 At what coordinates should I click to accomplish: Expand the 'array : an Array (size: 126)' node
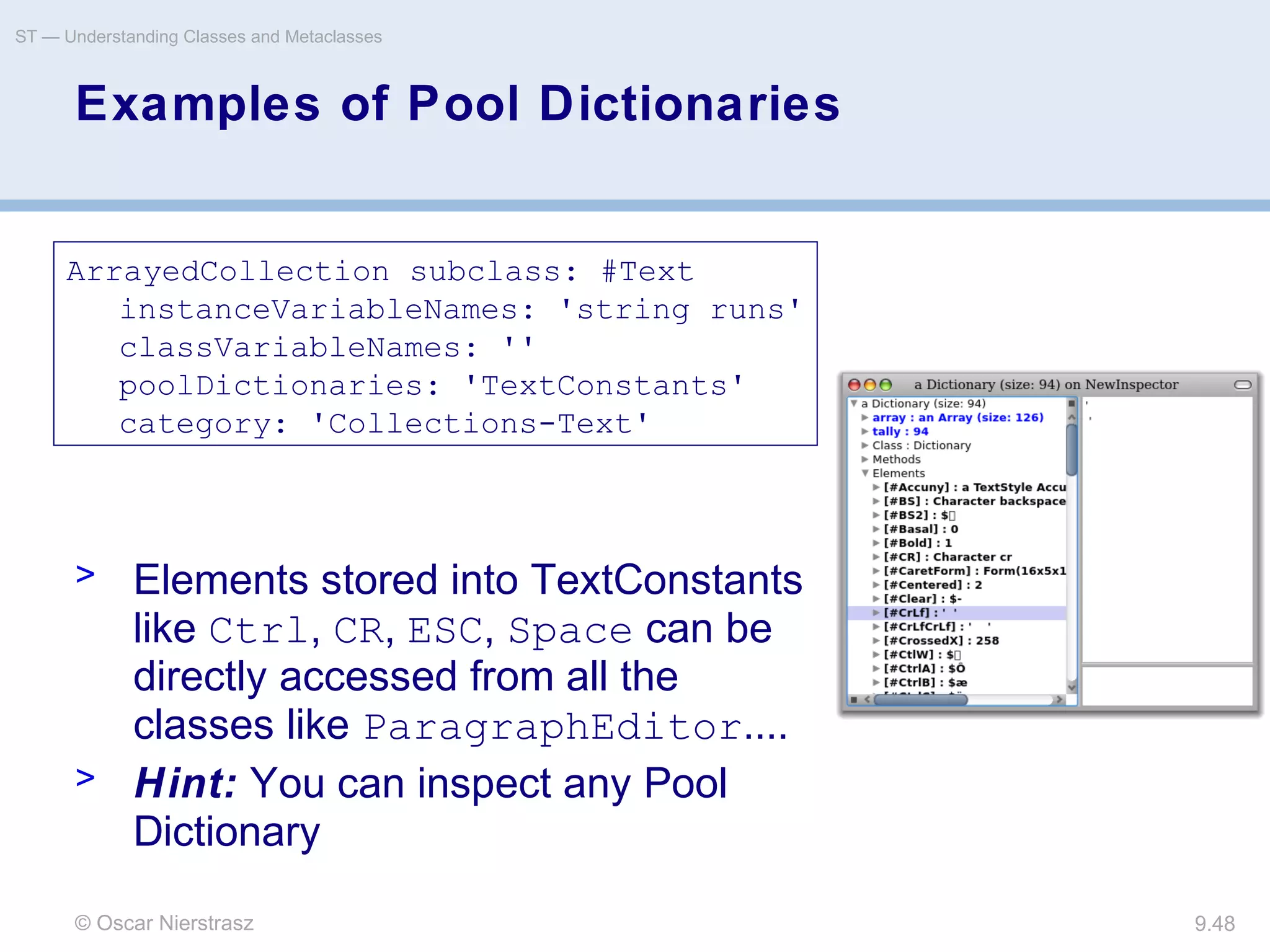coord(864,418)
